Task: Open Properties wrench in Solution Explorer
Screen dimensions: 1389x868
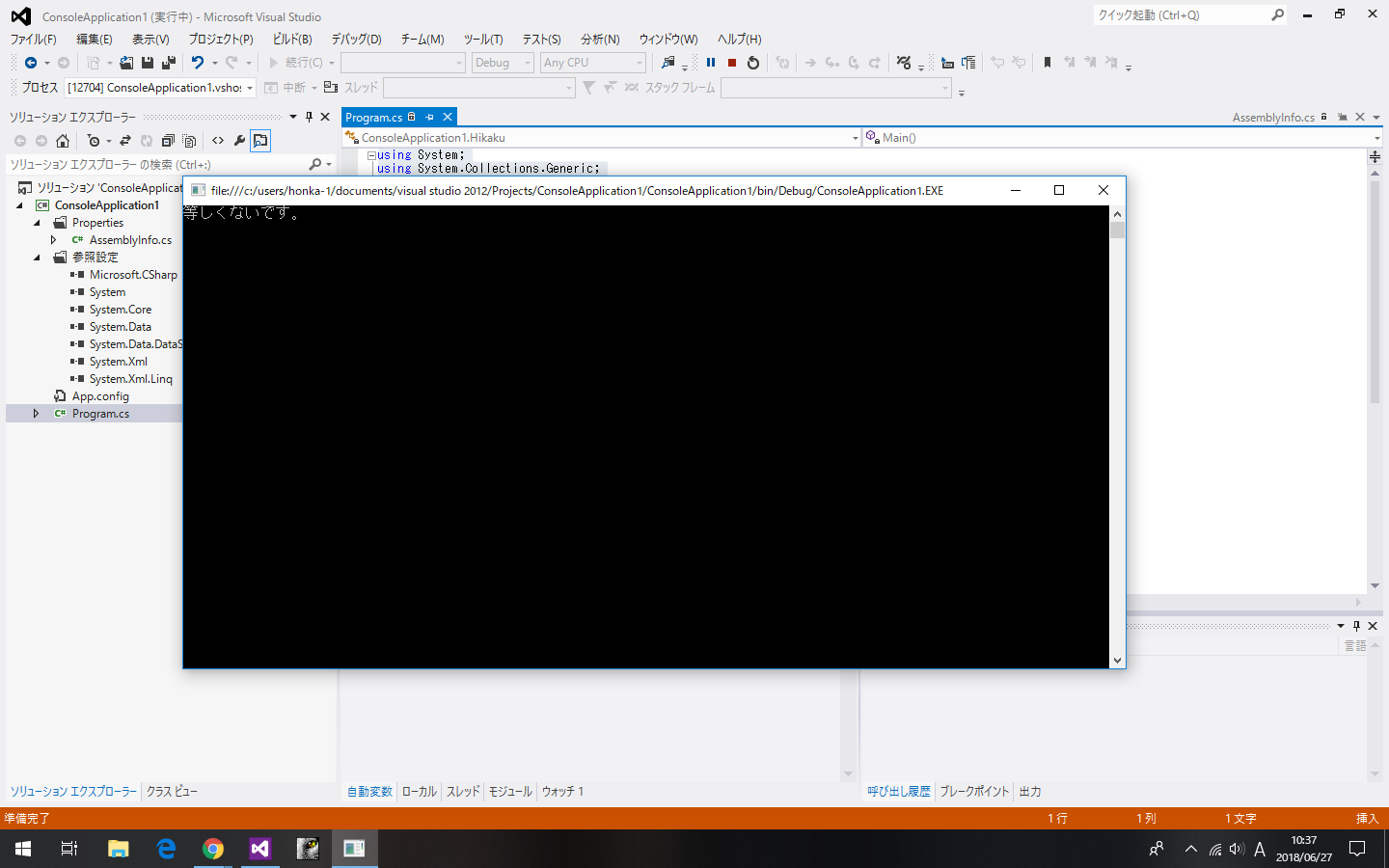Action: [x=239, y=141]
